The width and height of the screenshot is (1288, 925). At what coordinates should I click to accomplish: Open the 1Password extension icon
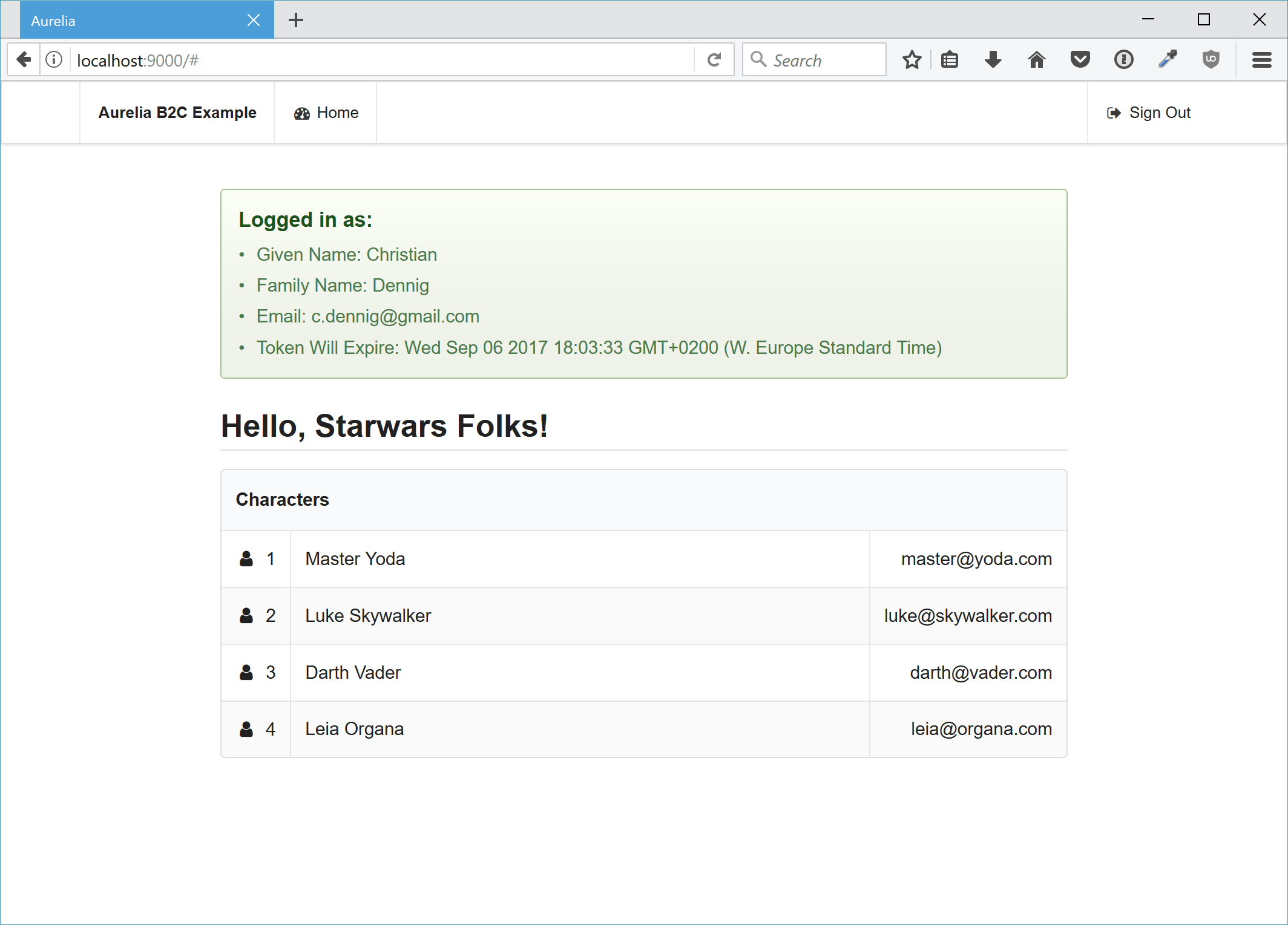(1123, 59)
